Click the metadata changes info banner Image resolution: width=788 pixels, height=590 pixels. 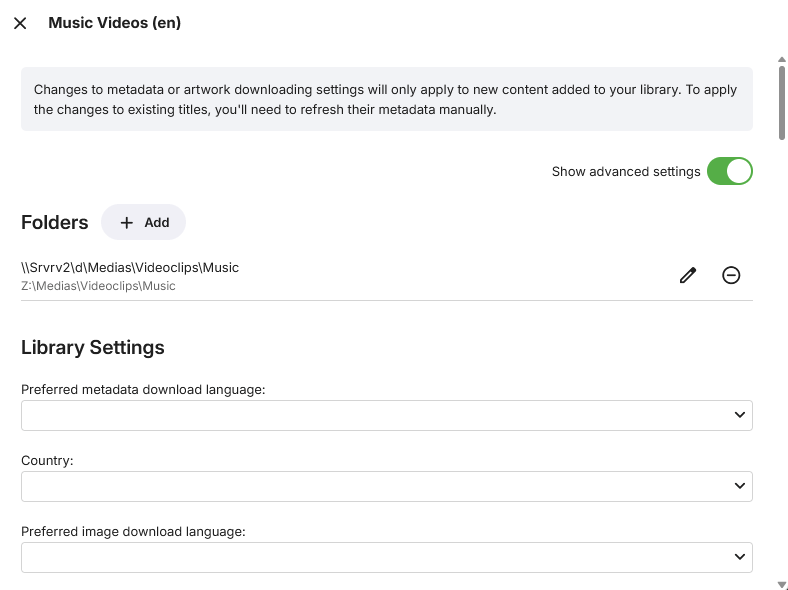pyautogui.click(x=386, y=99)
